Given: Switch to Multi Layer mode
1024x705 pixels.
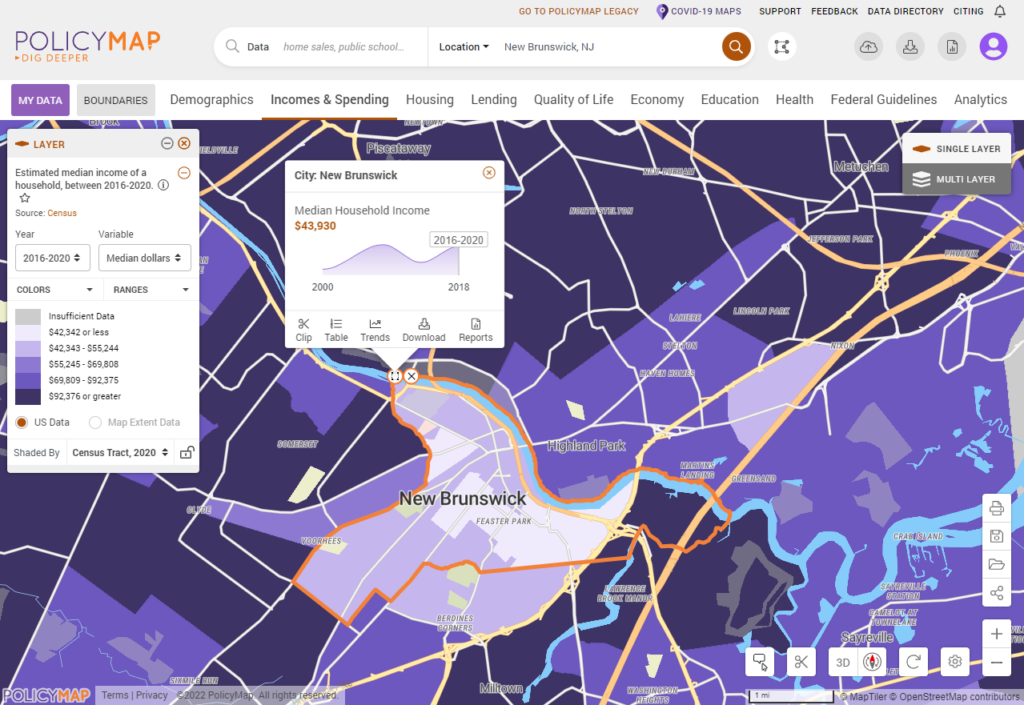Looking at the screenshot, I should pos(956,179).
